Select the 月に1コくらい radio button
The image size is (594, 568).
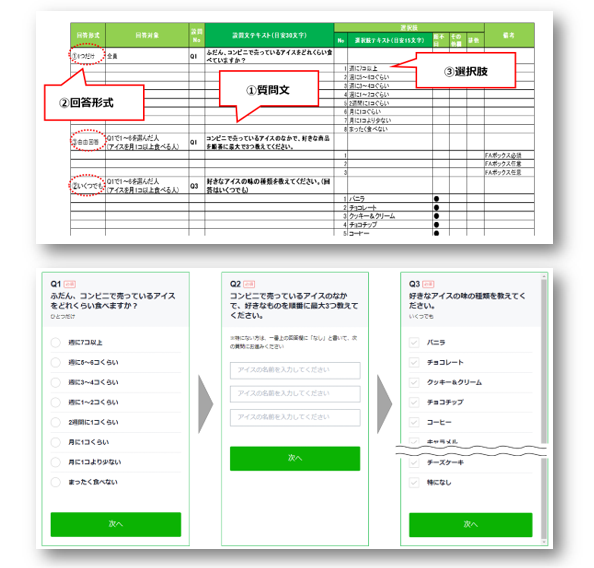tap(56, 442)
